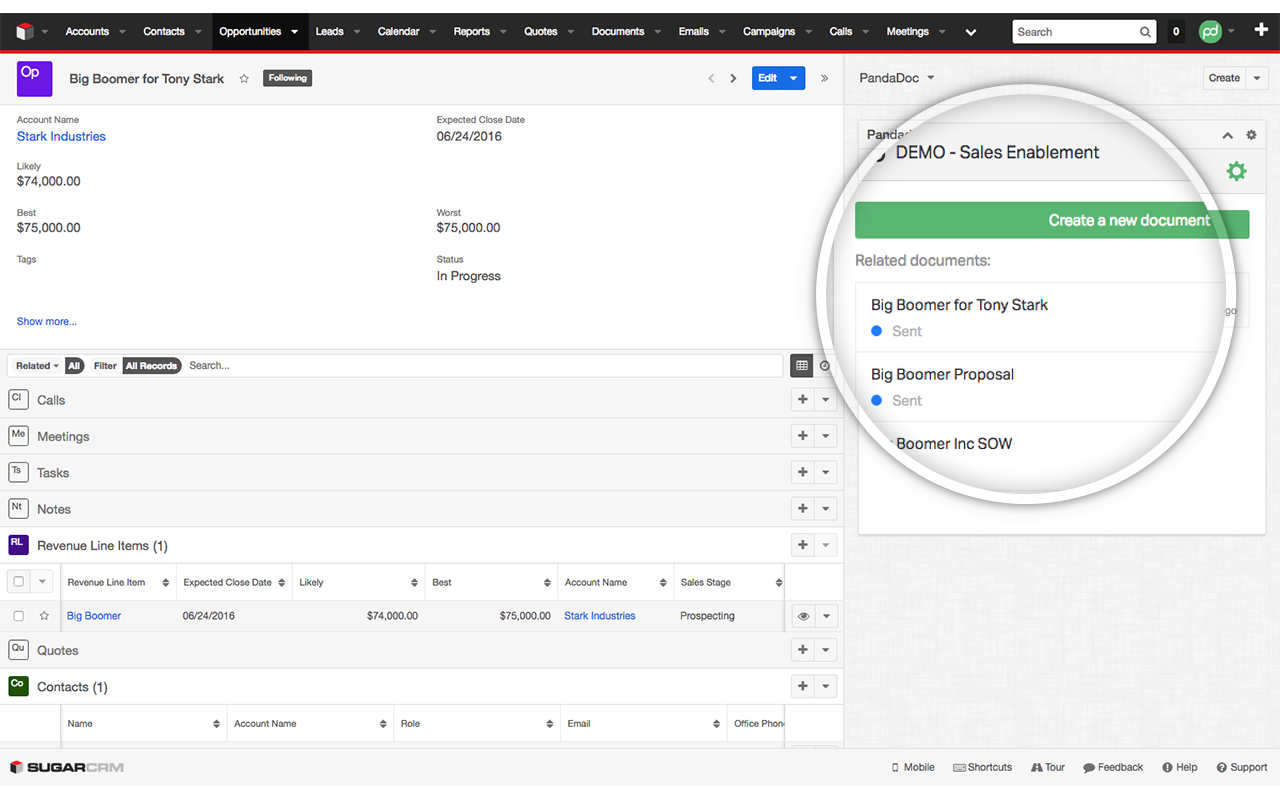Click the Mobile footer icon link
Viewport: 1280px width, 800px height.
tap(913, 767)
